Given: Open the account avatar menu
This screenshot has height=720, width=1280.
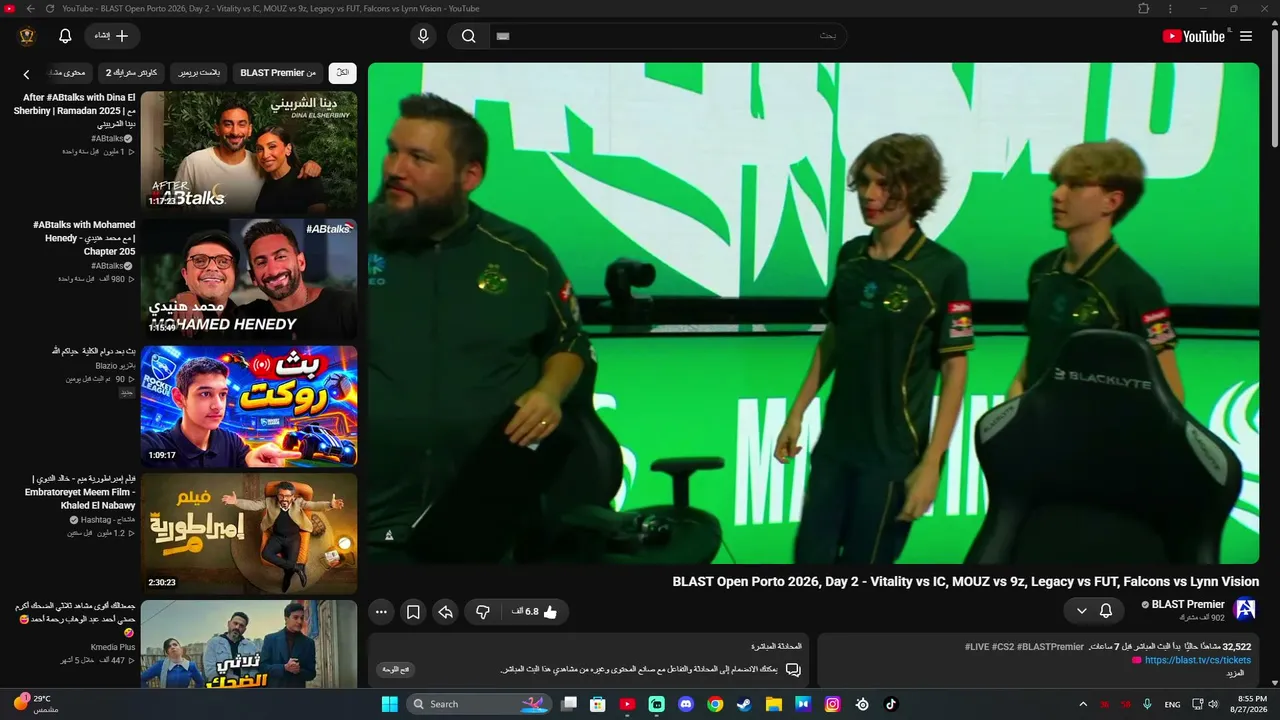Looking at the screenshot, I should pyautogui.click(x=27, y=36).
